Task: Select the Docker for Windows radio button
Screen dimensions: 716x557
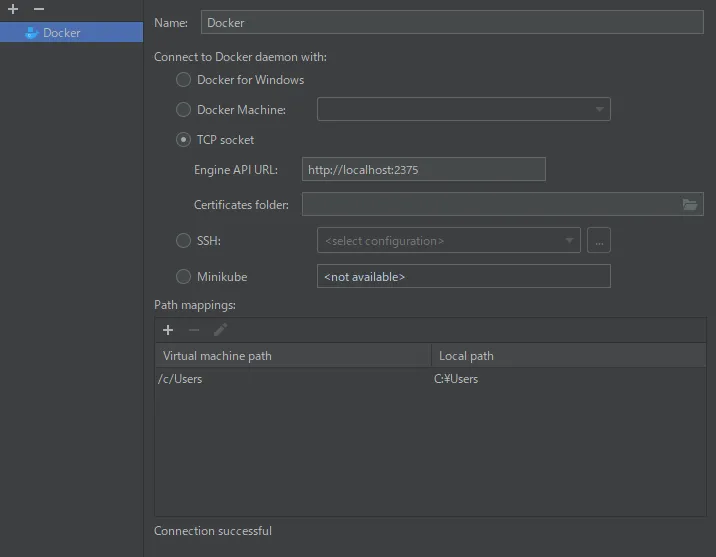Action: click(183, 80)
